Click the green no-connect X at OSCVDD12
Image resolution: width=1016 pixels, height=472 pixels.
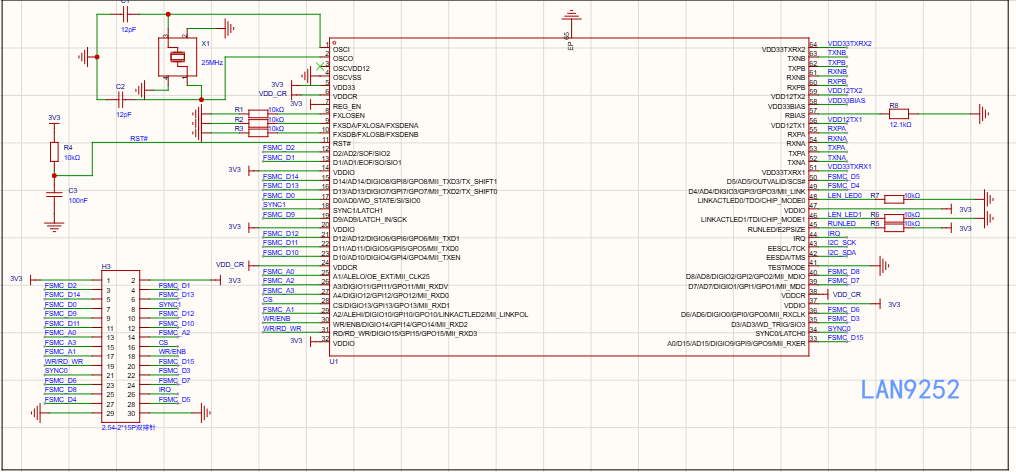tap(319, 66)
